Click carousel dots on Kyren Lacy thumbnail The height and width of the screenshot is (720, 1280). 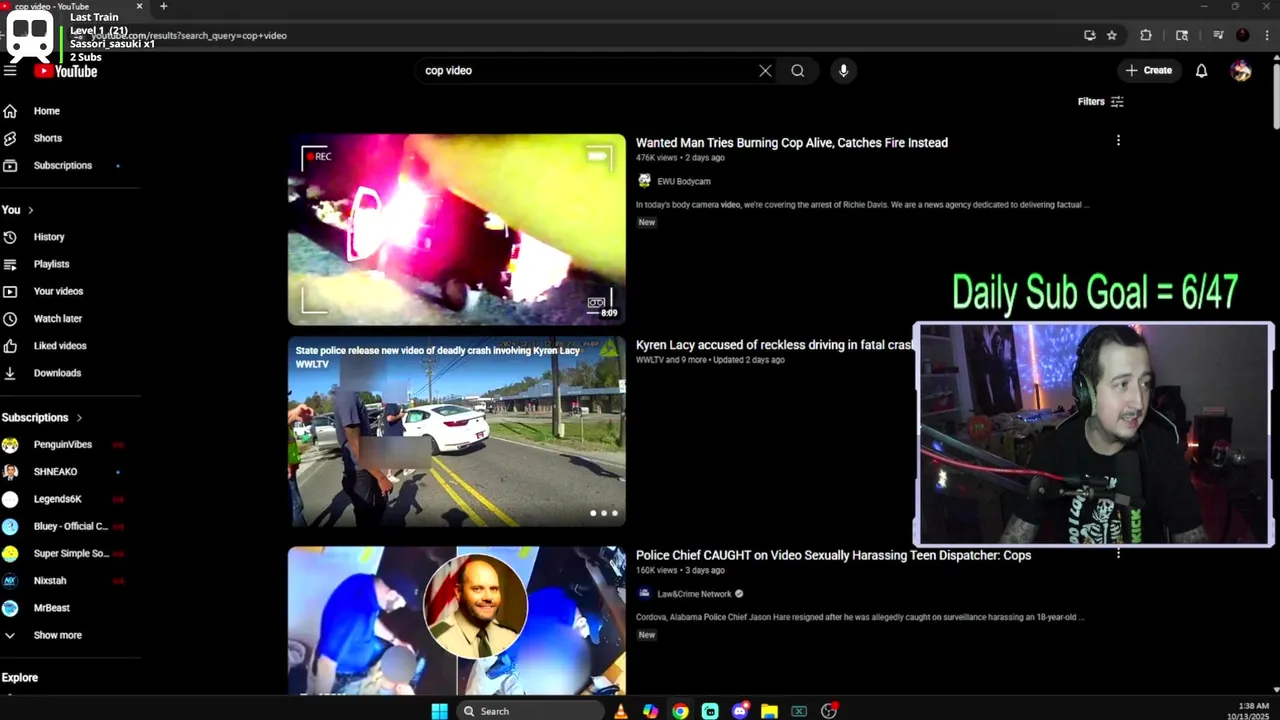coord(603,513)
